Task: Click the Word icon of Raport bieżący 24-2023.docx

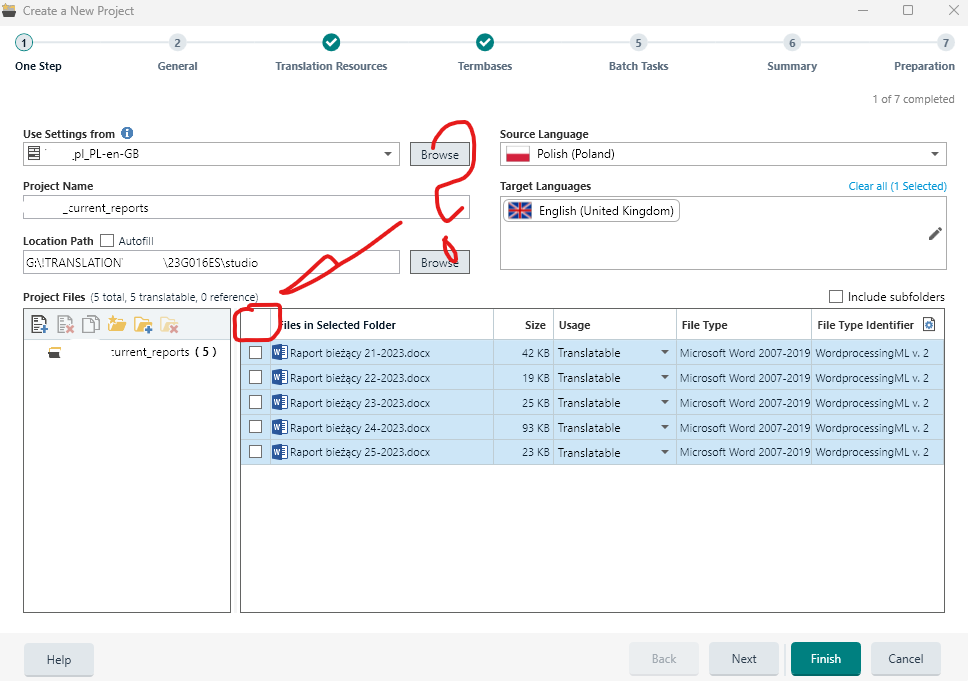Action: [280, 427]
